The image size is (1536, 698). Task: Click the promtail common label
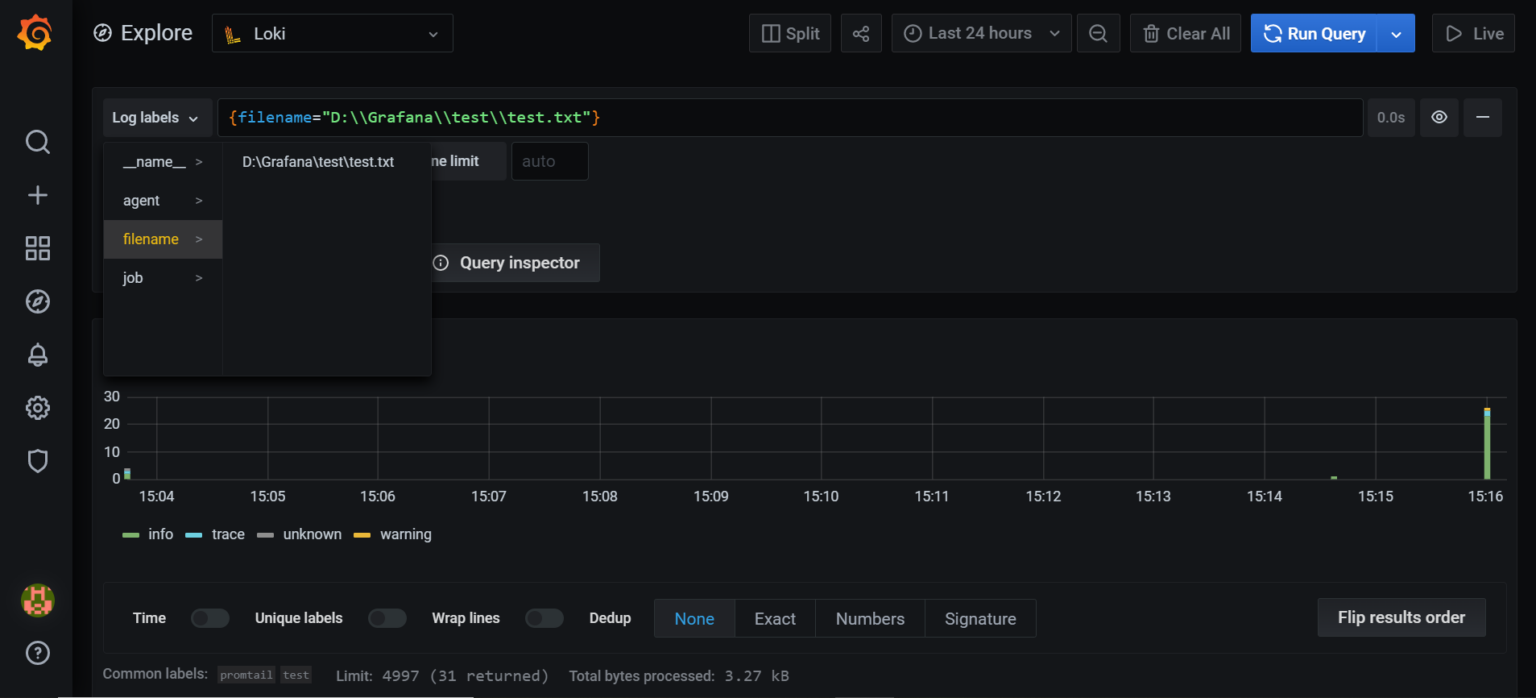[246, 675]
